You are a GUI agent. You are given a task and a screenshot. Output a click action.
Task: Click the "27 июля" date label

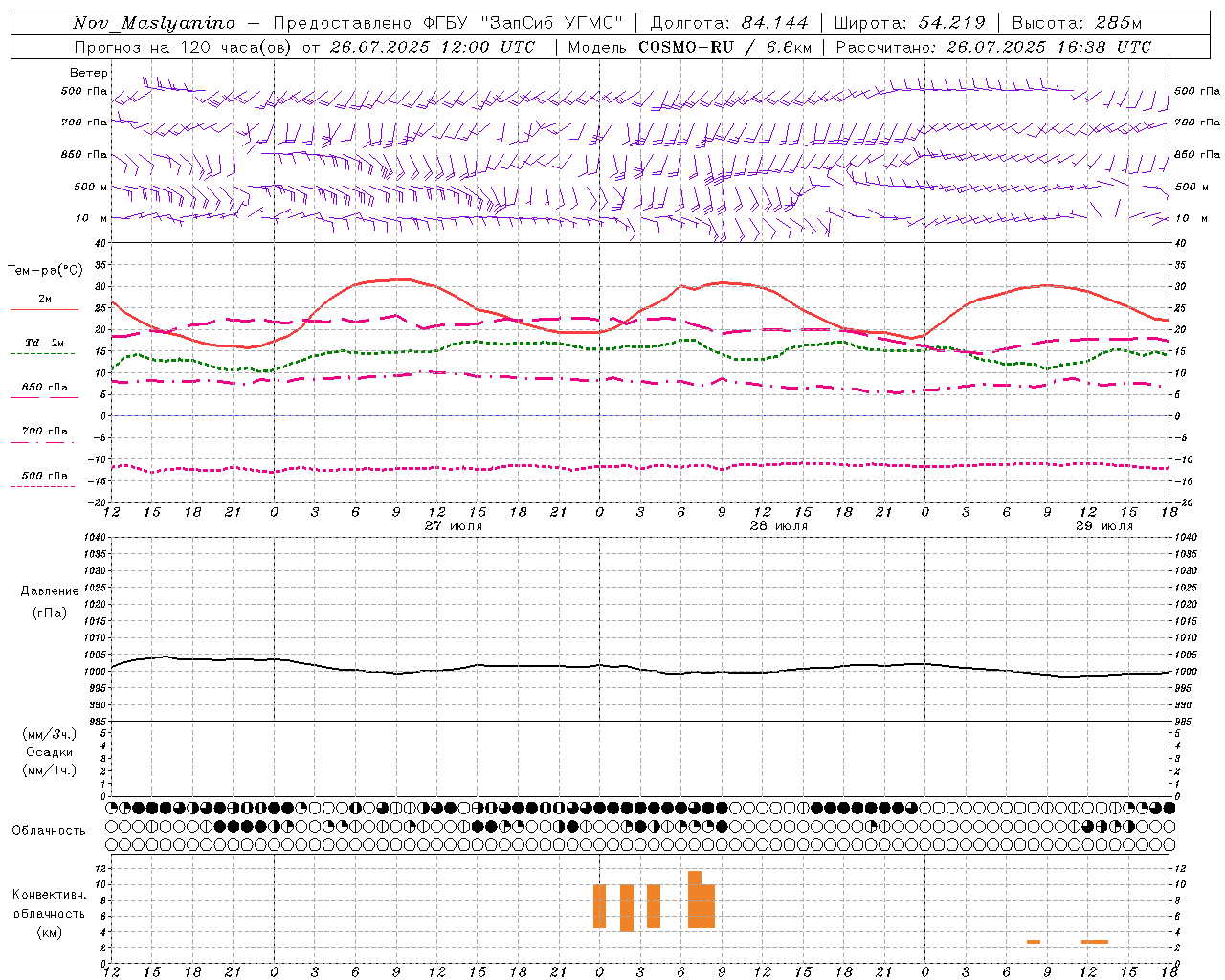pos(454,526)
